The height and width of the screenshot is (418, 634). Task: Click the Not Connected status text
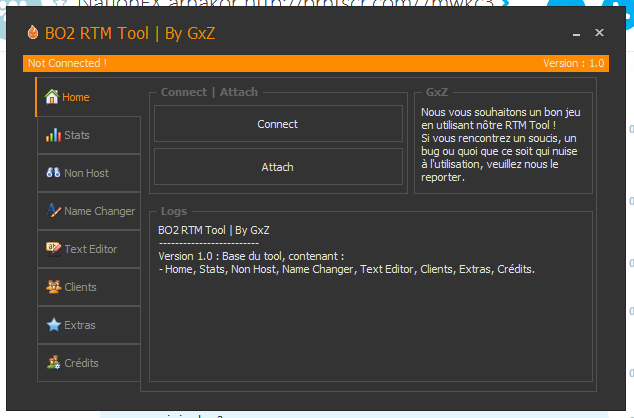coord(67,63)
